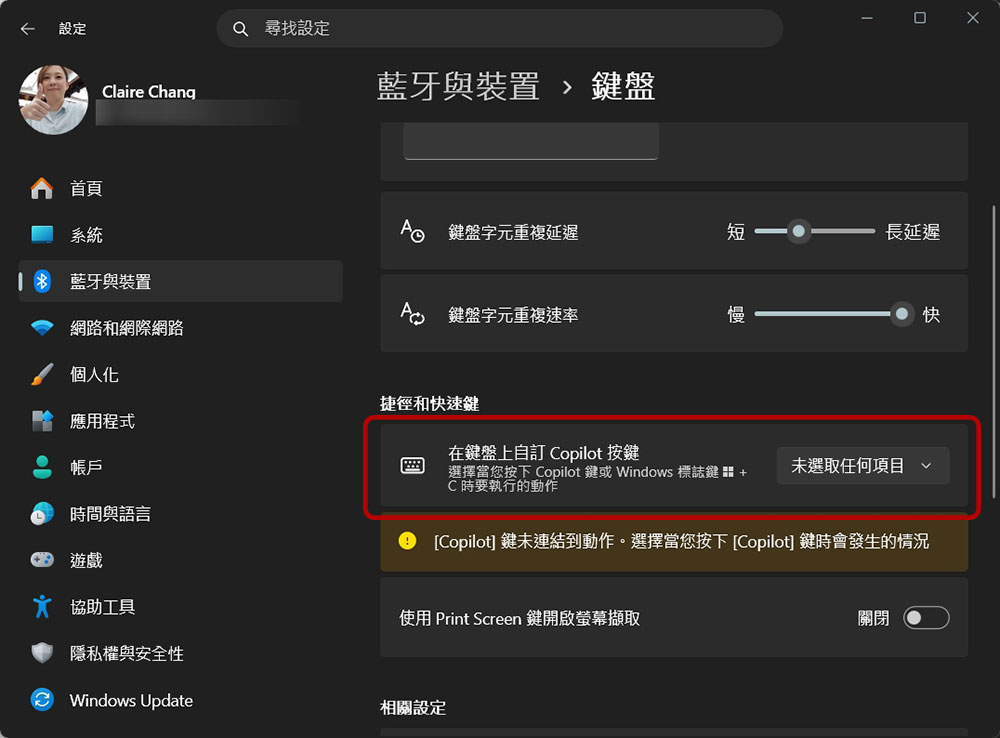The height and width of the screenshot is (738, 1000).
Task: Click the yellow warning icon in the Copilot notice
Action: [408, 541]
